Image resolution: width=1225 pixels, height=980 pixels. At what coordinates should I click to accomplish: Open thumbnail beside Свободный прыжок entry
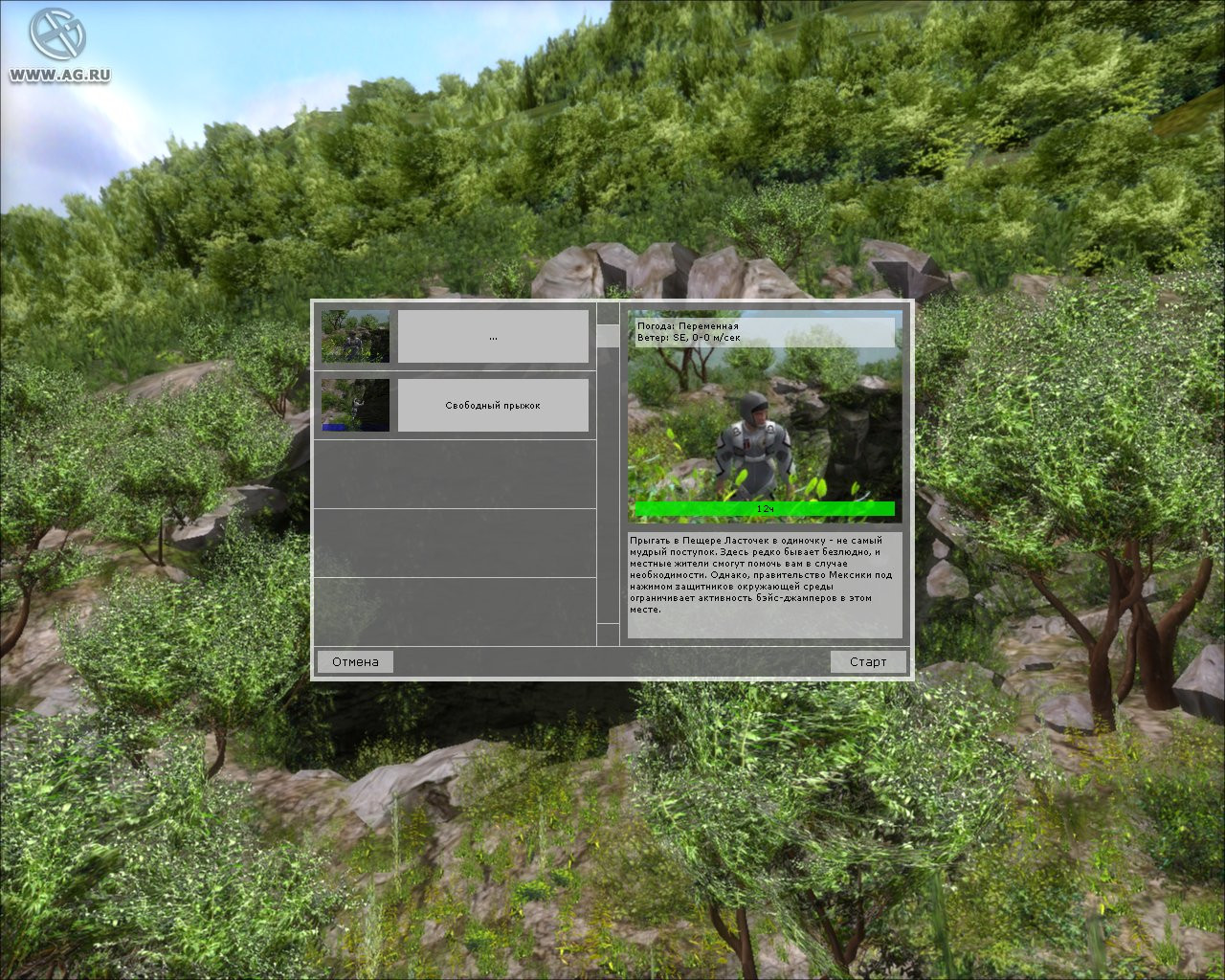tap(355, 405)
